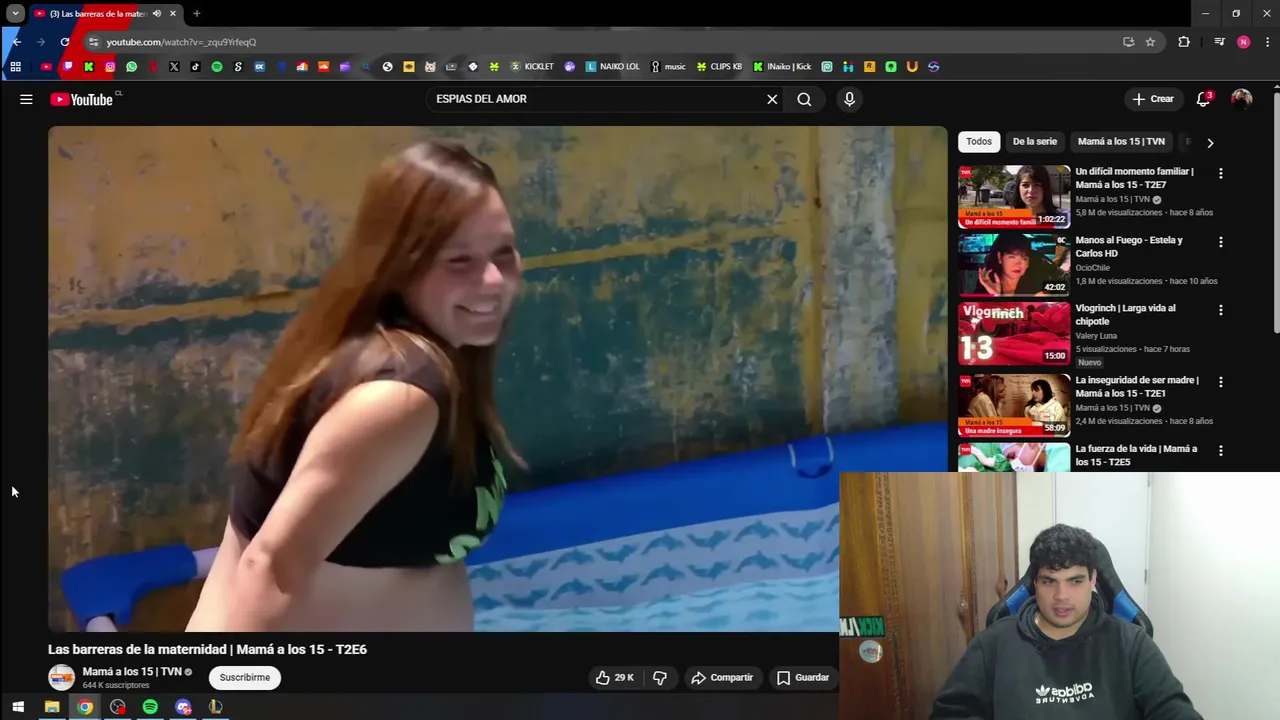Open the apps grid in bookmarks bar
The image size is (1280, 720).
tap(15, 67)
